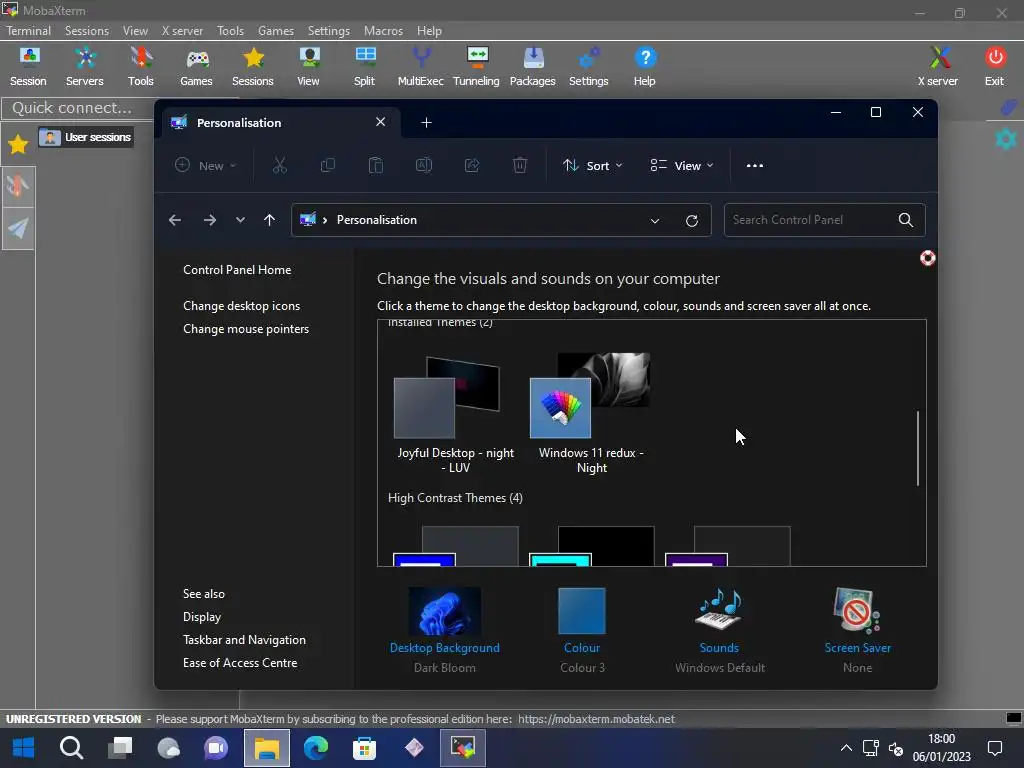Click the Quick connect input field
This screenshot has width=1024, height=768.
(77, 108)
